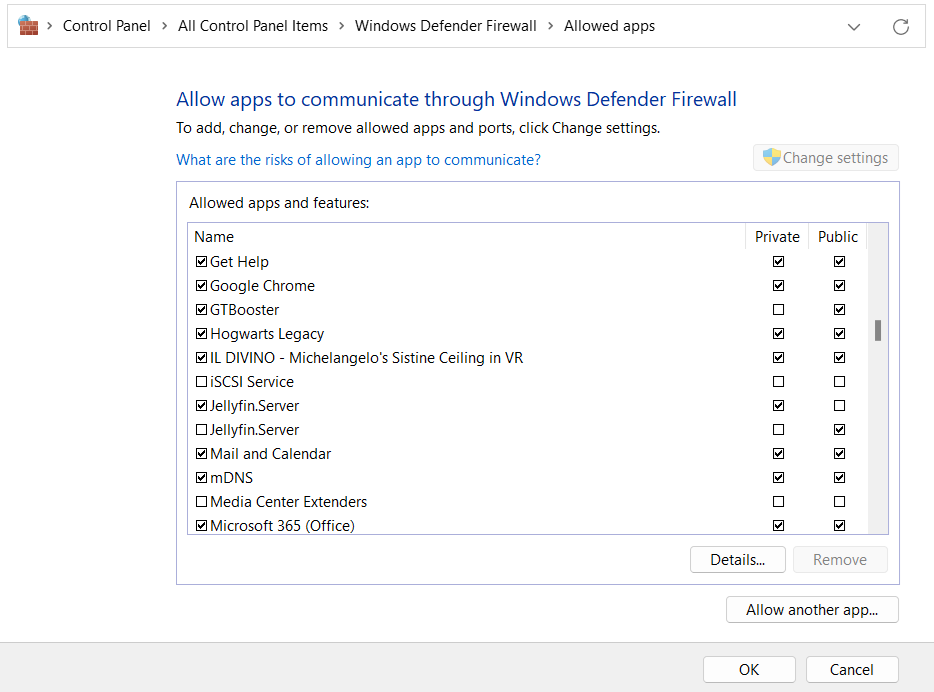Go to All Control Panel Items breadcrumb
Screen dimensions: 934x692
coord(253,26)
